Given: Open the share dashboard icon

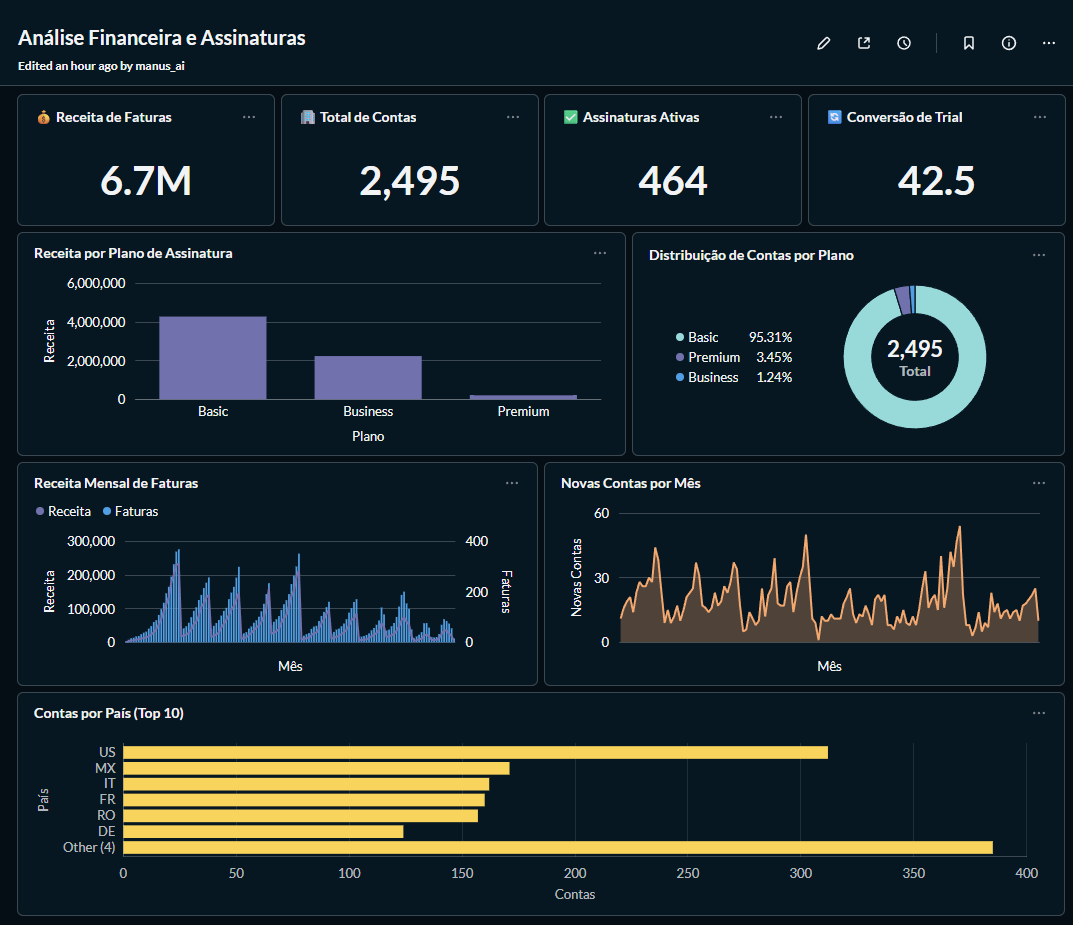Looking at the screenshot, I should [863, 43].
